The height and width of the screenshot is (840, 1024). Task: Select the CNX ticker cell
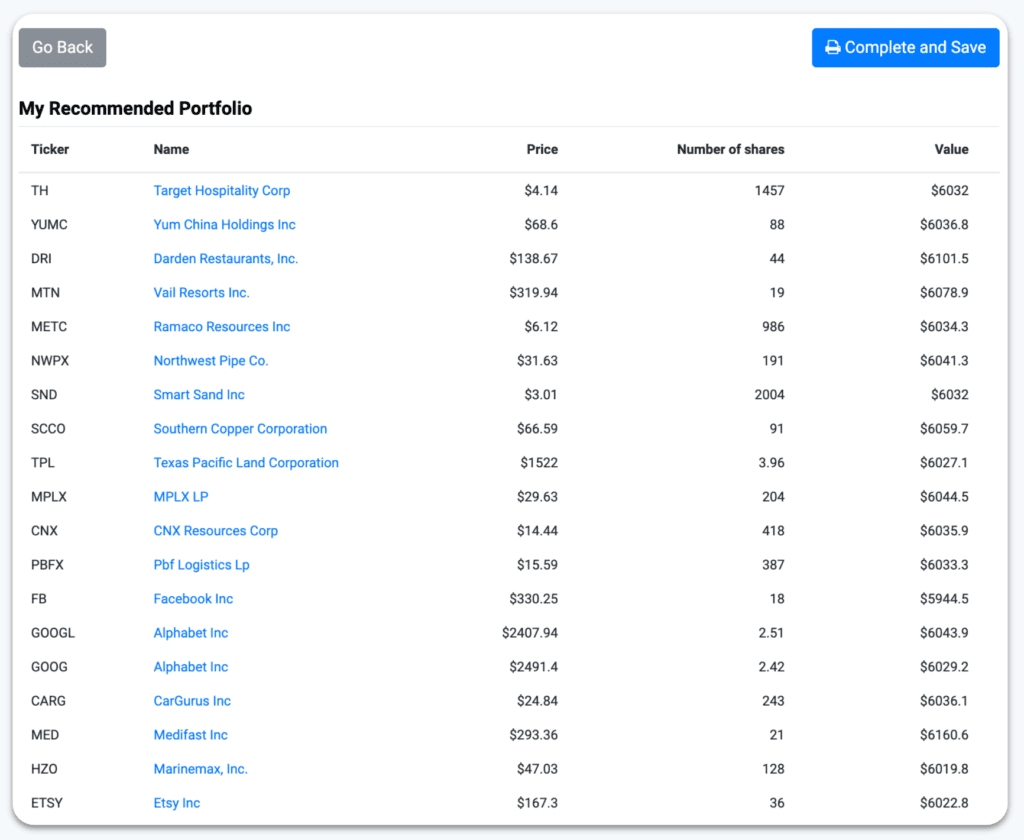coord(44,530)
